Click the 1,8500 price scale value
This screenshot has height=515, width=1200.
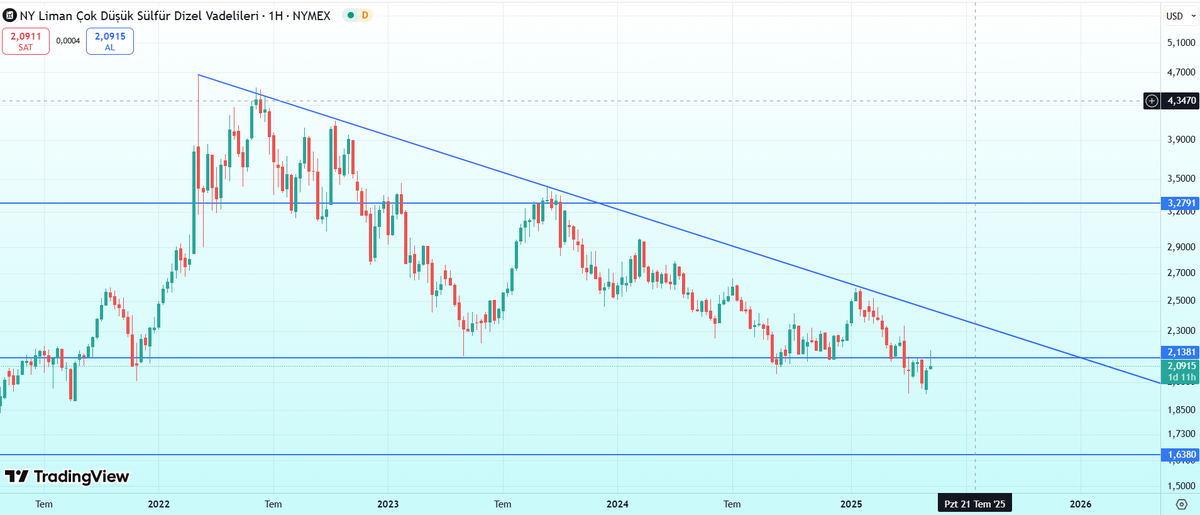(1182, 409)
